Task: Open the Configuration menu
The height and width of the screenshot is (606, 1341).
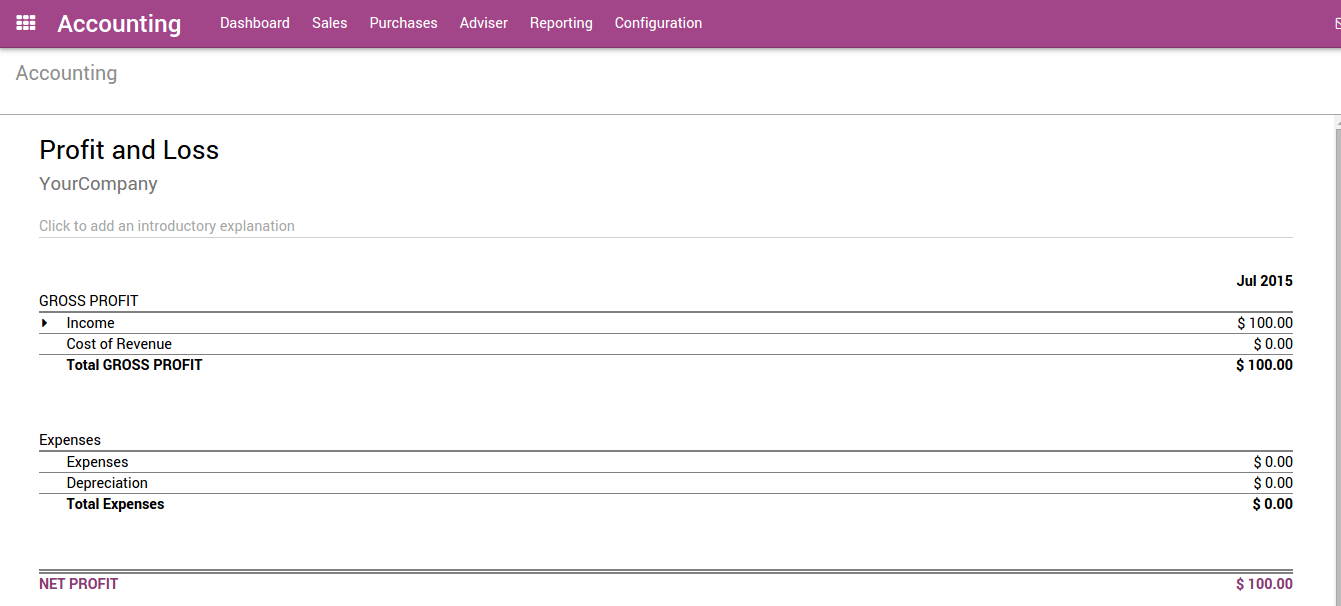Action: (x=658, y=22)
